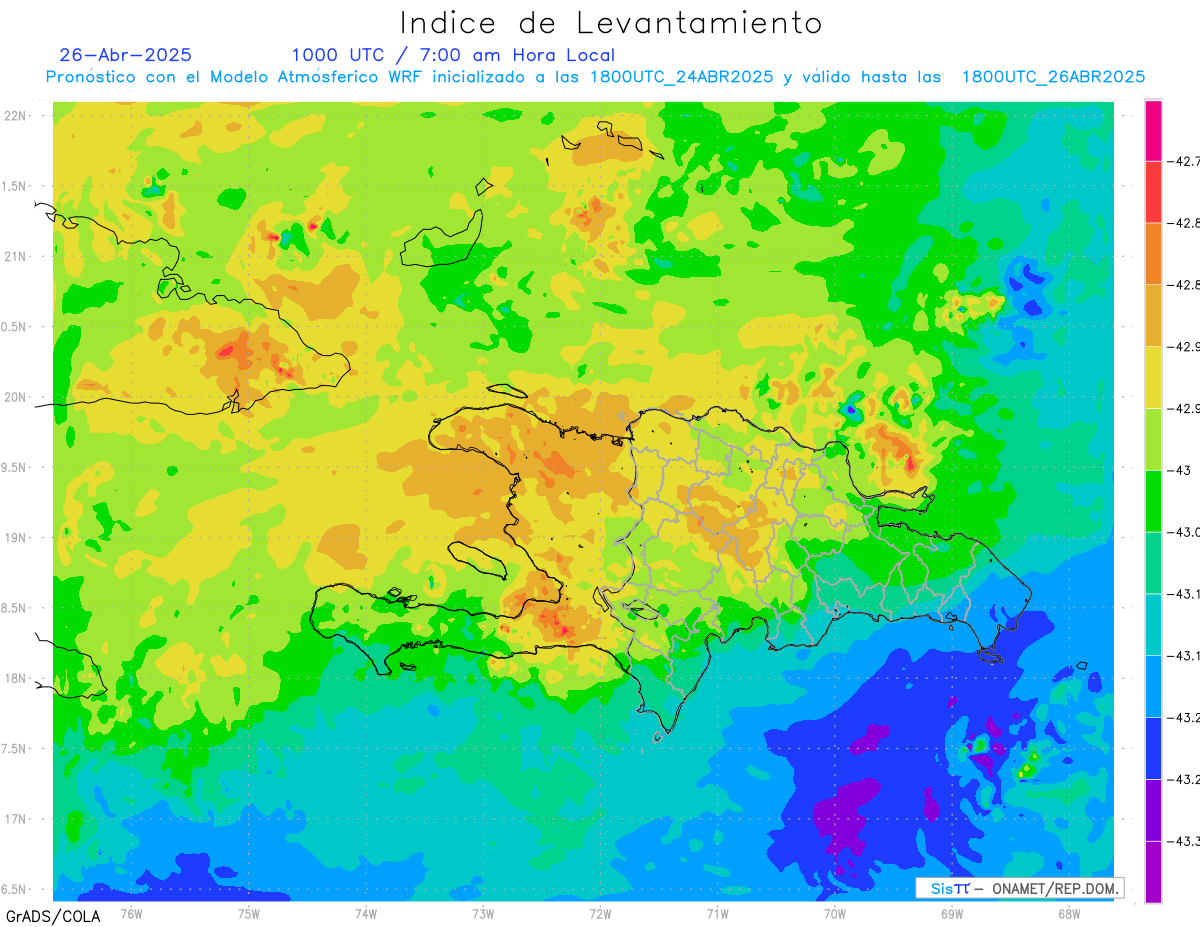
Task: Click the yellow swatch on the color bar
Action: tap(1153, 377)
